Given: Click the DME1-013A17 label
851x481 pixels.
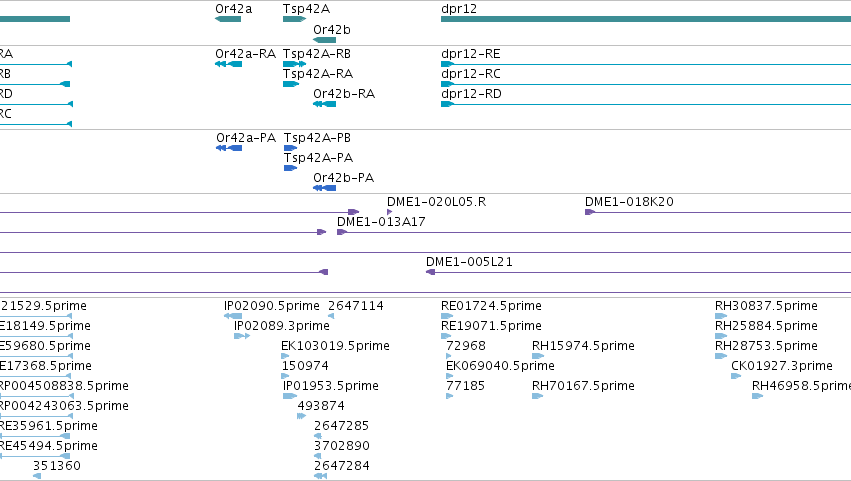Looking at the screenshot, I should point(381,222).
